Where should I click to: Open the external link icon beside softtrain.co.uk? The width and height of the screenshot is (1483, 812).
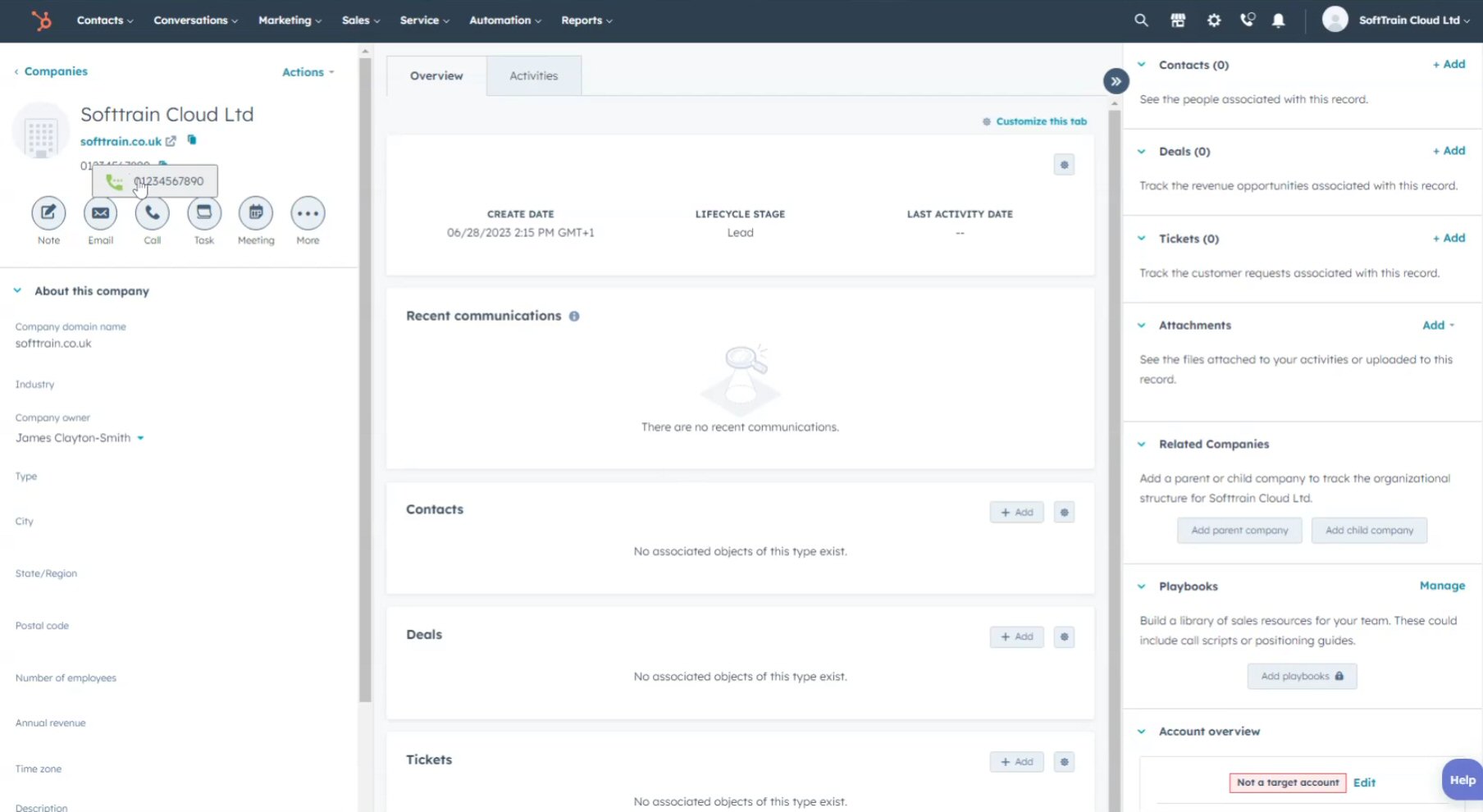(x=171, y=141)
